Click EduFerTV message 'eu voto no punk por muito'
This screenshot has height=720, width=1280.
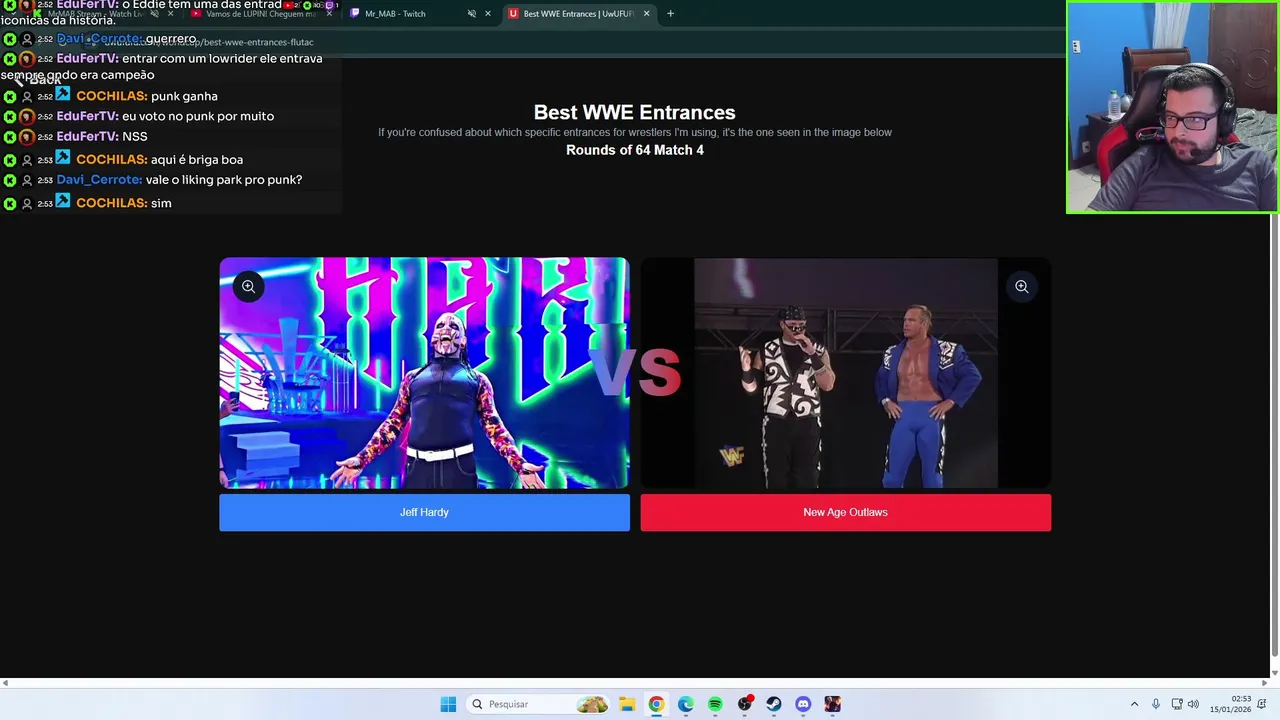click(x=198, y=116)
